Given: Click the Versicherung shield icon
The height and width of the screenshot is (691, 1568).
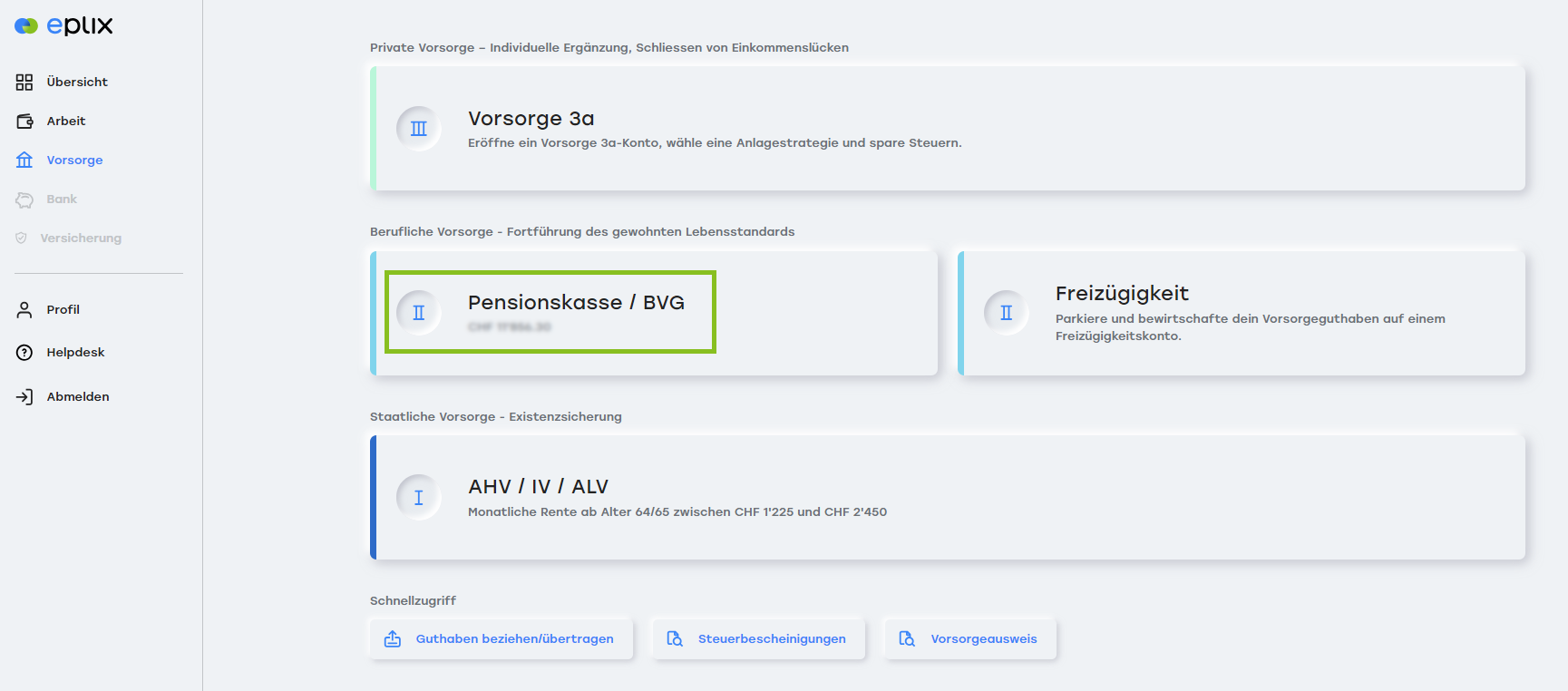Looking at the screenshot, I should [22, 238].
